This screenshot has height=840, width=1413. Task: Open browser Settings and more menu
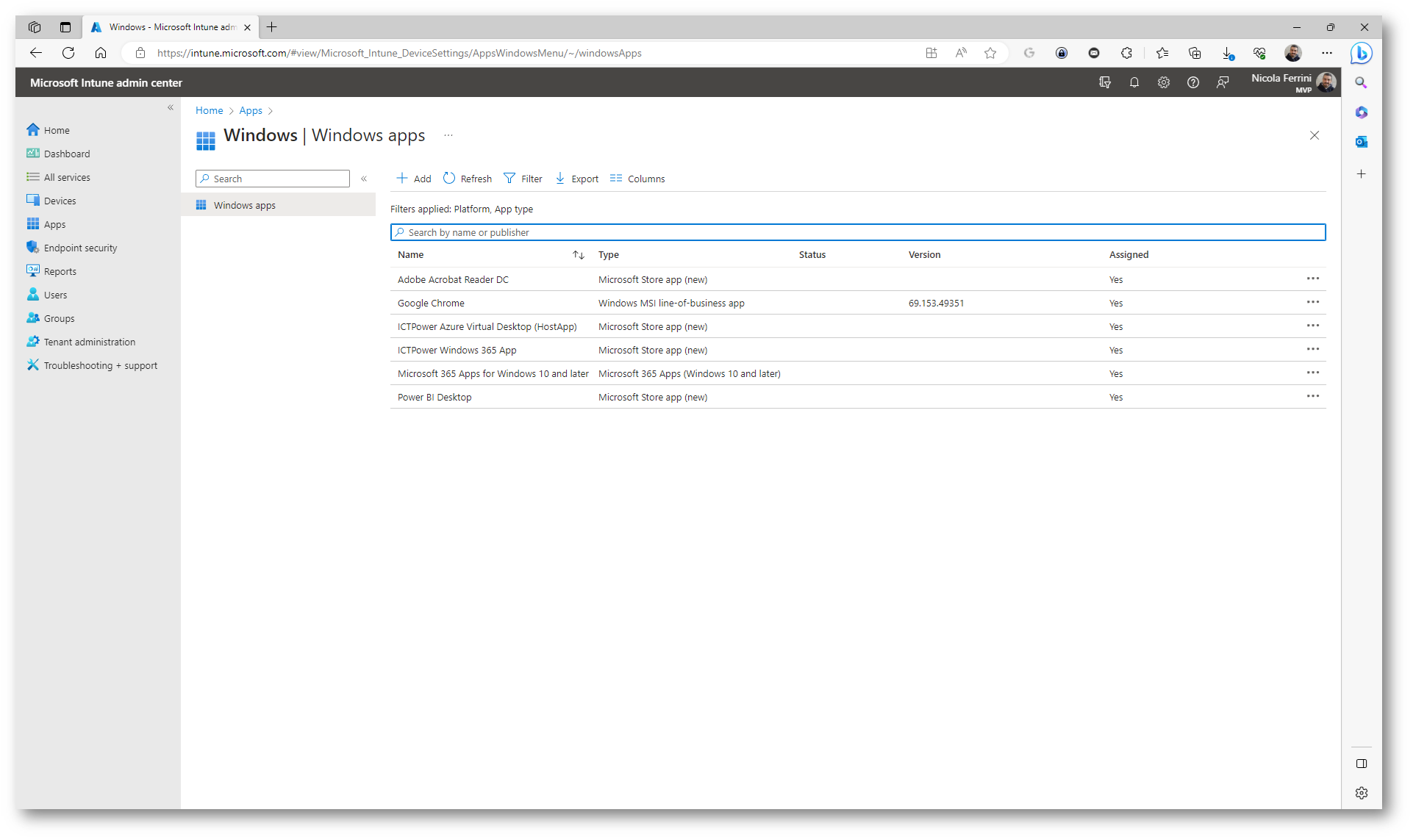click(x=1327, y=53)
